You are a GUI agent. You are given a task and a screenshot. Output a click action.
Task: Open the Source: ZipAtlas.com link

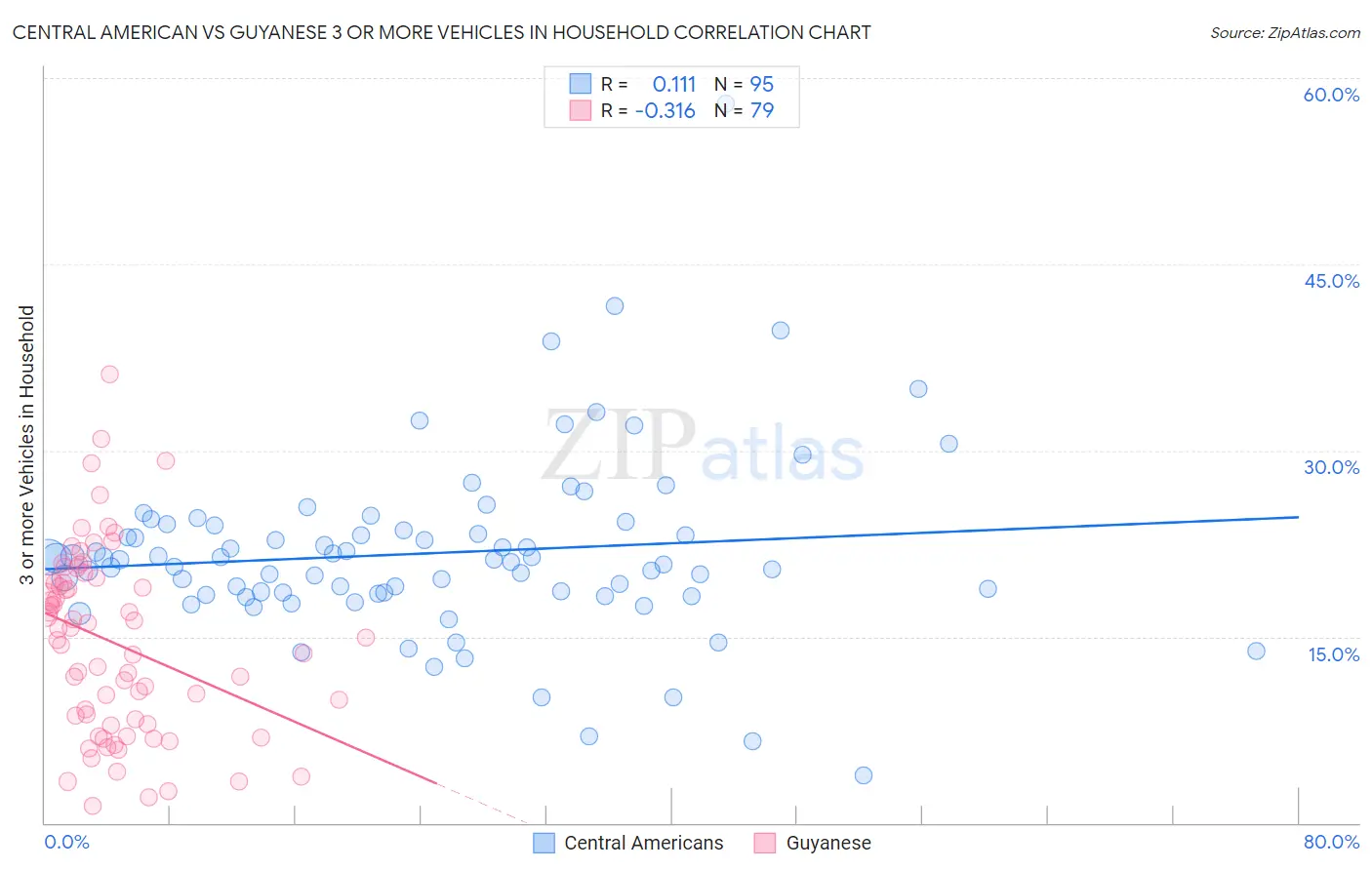coord(1285,32)
